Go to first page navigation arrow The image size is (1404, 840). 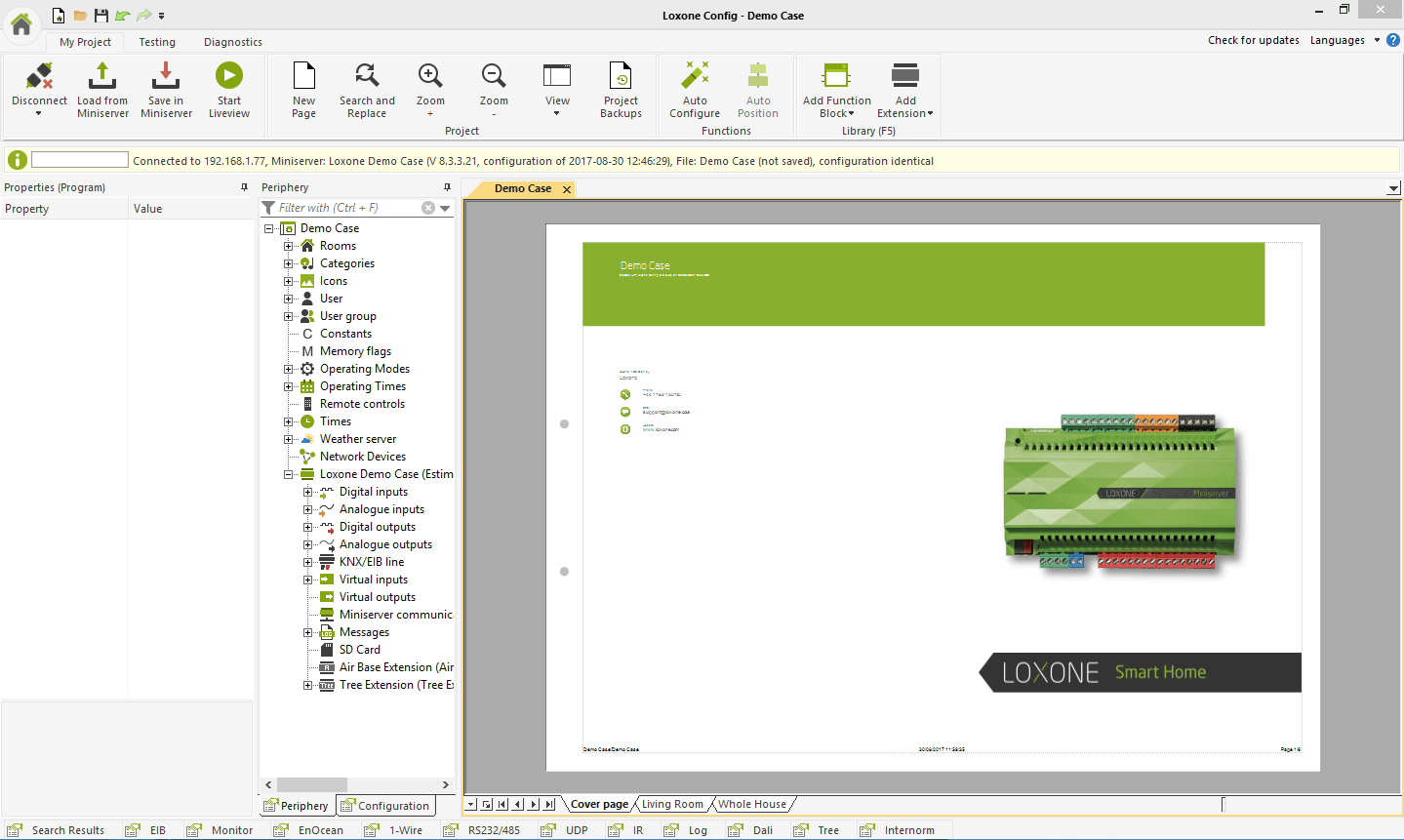(x=502, y=804)
